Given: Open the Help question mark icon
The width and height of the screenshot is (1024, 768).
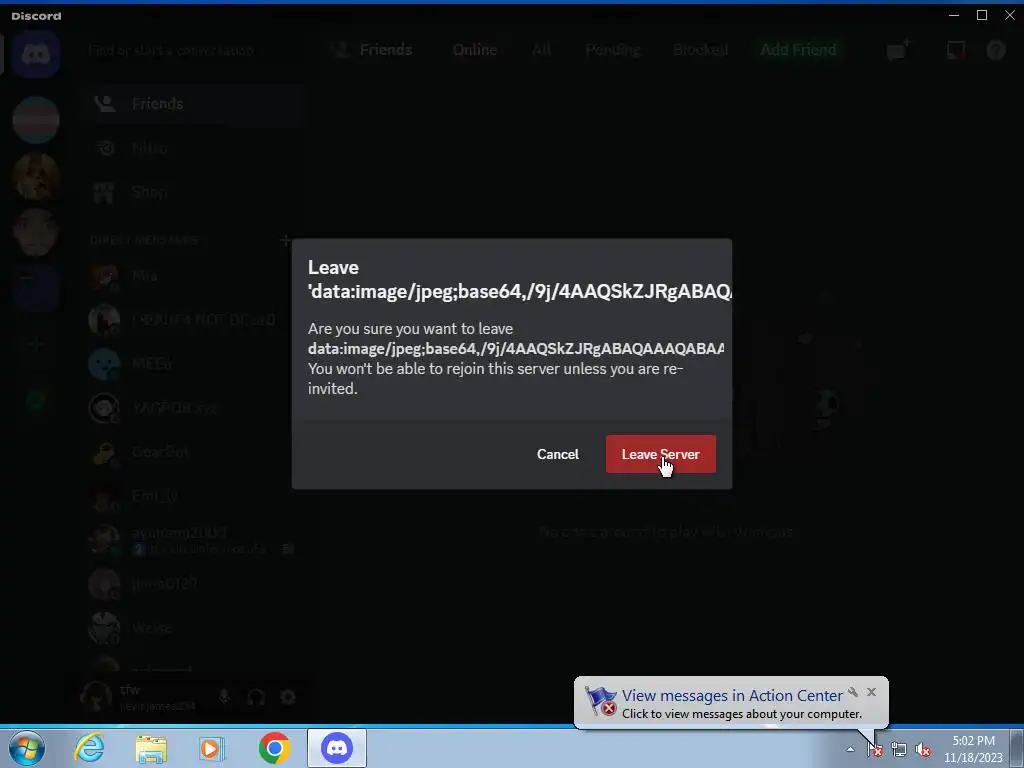Looking at the screenshot, I should point(996,50).
